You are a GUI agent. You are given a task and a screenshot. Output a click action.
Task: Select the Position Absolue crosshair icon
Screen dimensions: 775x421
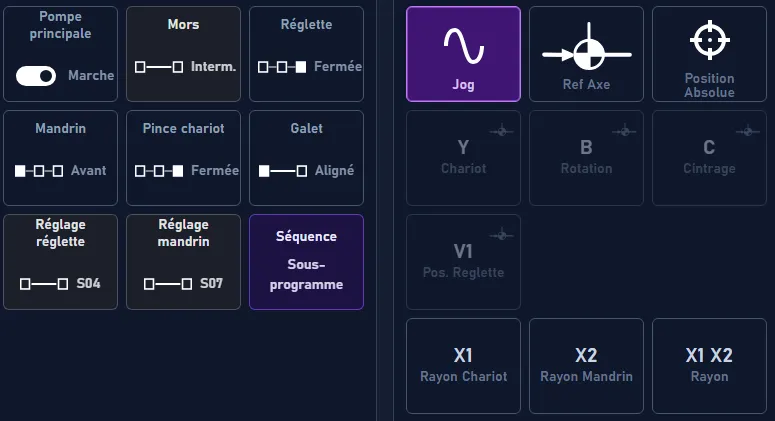click(x=710, y=40)
